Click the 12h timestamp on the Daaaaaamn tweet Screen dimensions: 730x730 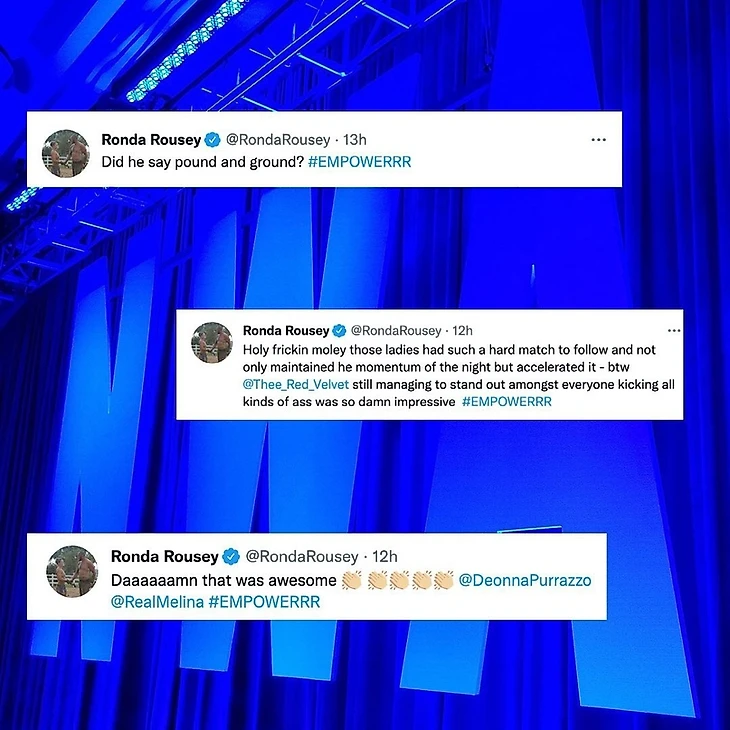point(385,556)
